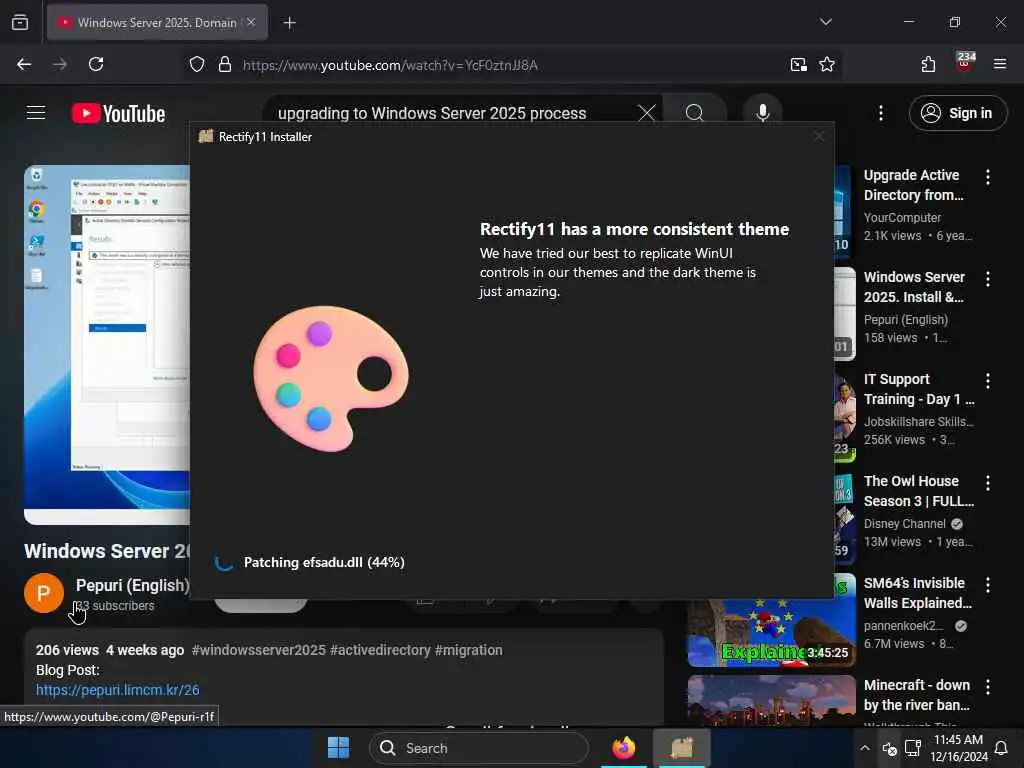Close the Windows Server 2025 tab
1024x768 pixels.
251,22
